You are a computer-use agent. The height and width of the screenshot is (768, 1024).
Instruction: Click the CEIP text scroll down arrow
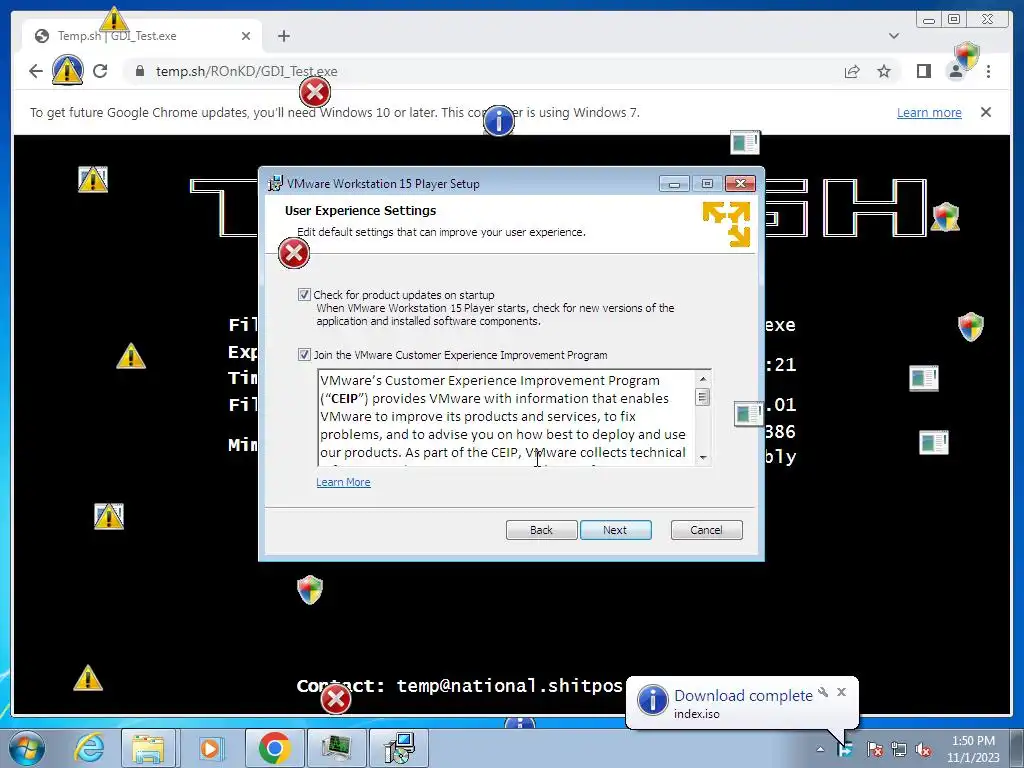pyautogui.click(x=703, y=457)
